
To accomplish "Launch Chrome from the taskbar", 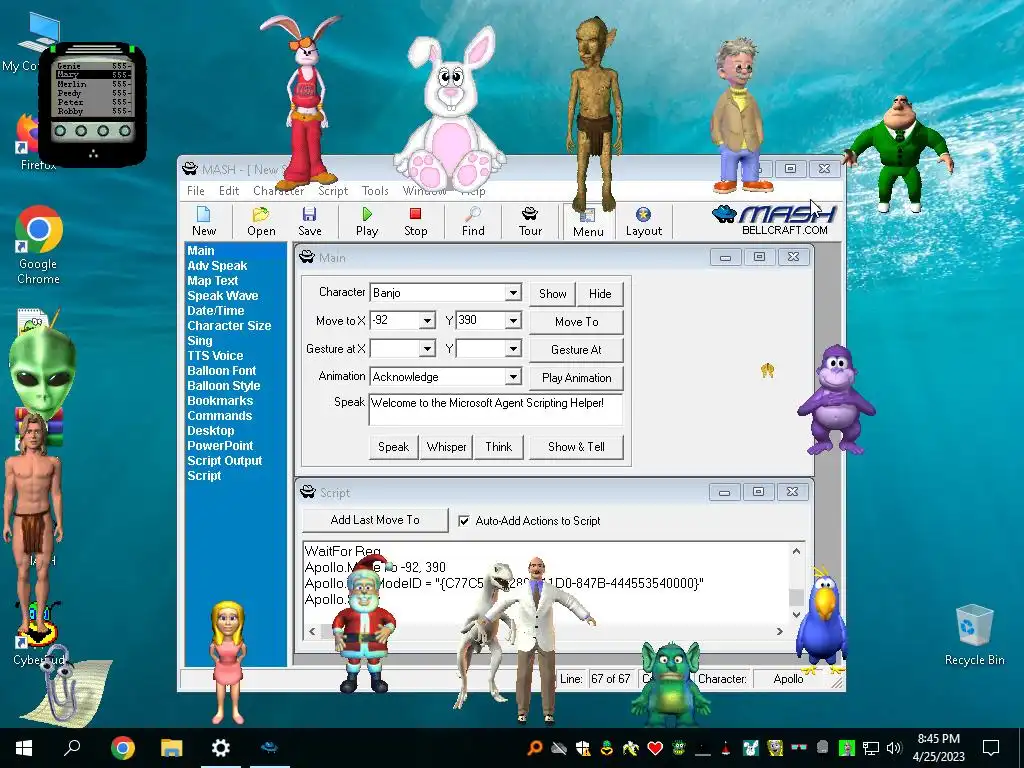I will coord(123,748).
